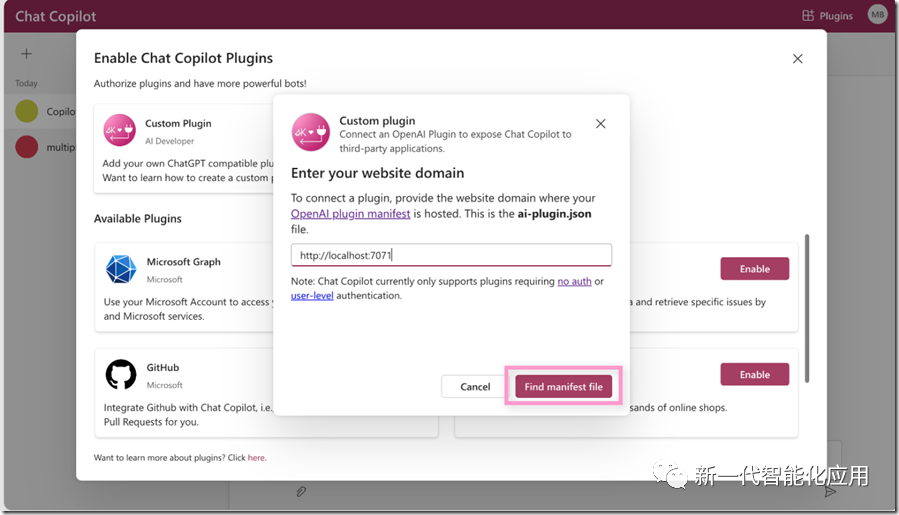Click the 'here' link about plugins
The width and height of the screenshot is (899, 515).
tap(256, 458)
